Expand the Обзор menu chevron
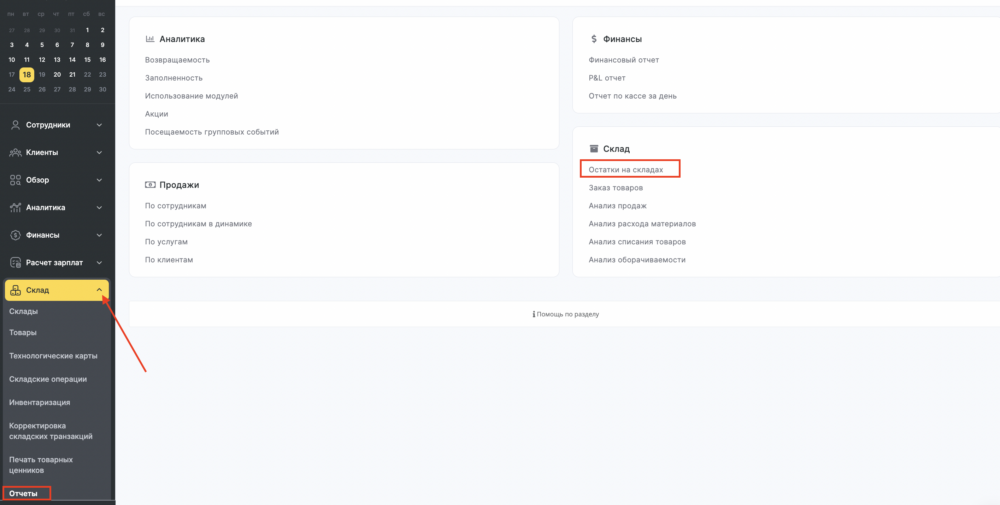 point(99,180)
